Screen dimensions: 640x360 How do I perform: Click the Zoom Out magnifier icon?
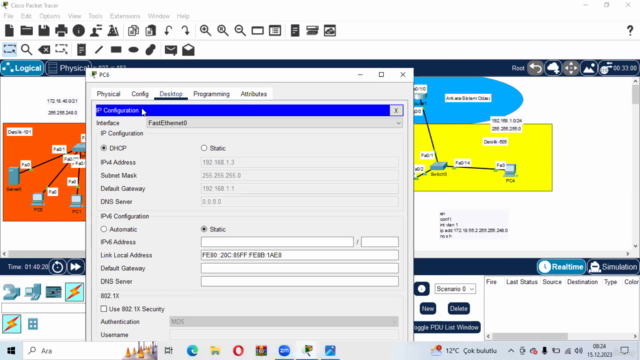pyautogui.click(x=240, y=31)
